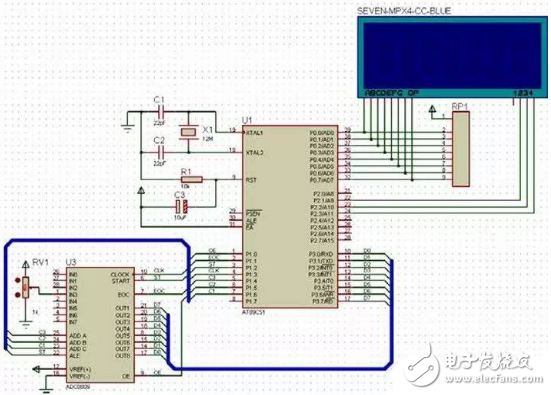The width and height of the screenshot is (551, 395).
Task: Click the U1 reference label
Action: click(x=247, y=120)
